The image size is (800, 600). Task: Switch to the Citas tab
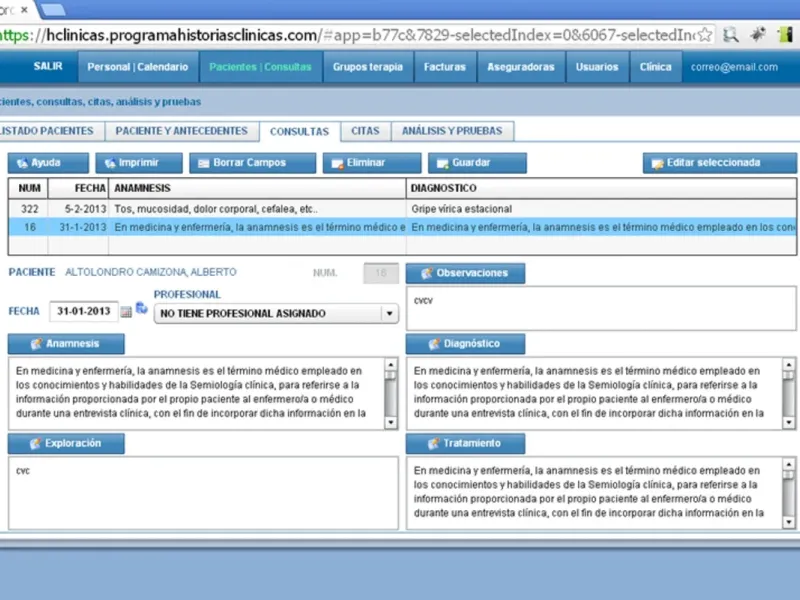[x=365, y=131]
